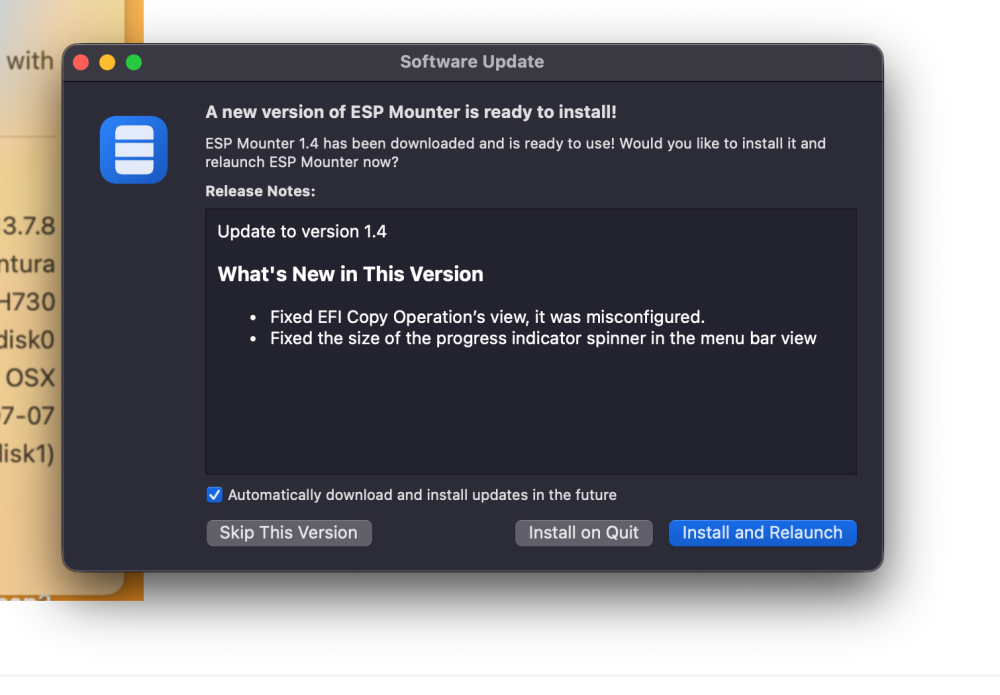
Task: Click the 'Fixed EFI Copy Operation's view' note
Action: click(487, 317)
